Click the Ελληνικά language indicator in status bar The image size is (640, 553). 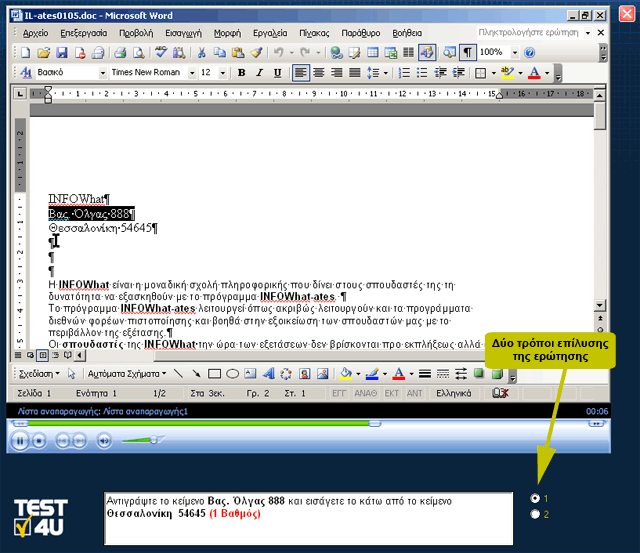(x=453, y=393)
